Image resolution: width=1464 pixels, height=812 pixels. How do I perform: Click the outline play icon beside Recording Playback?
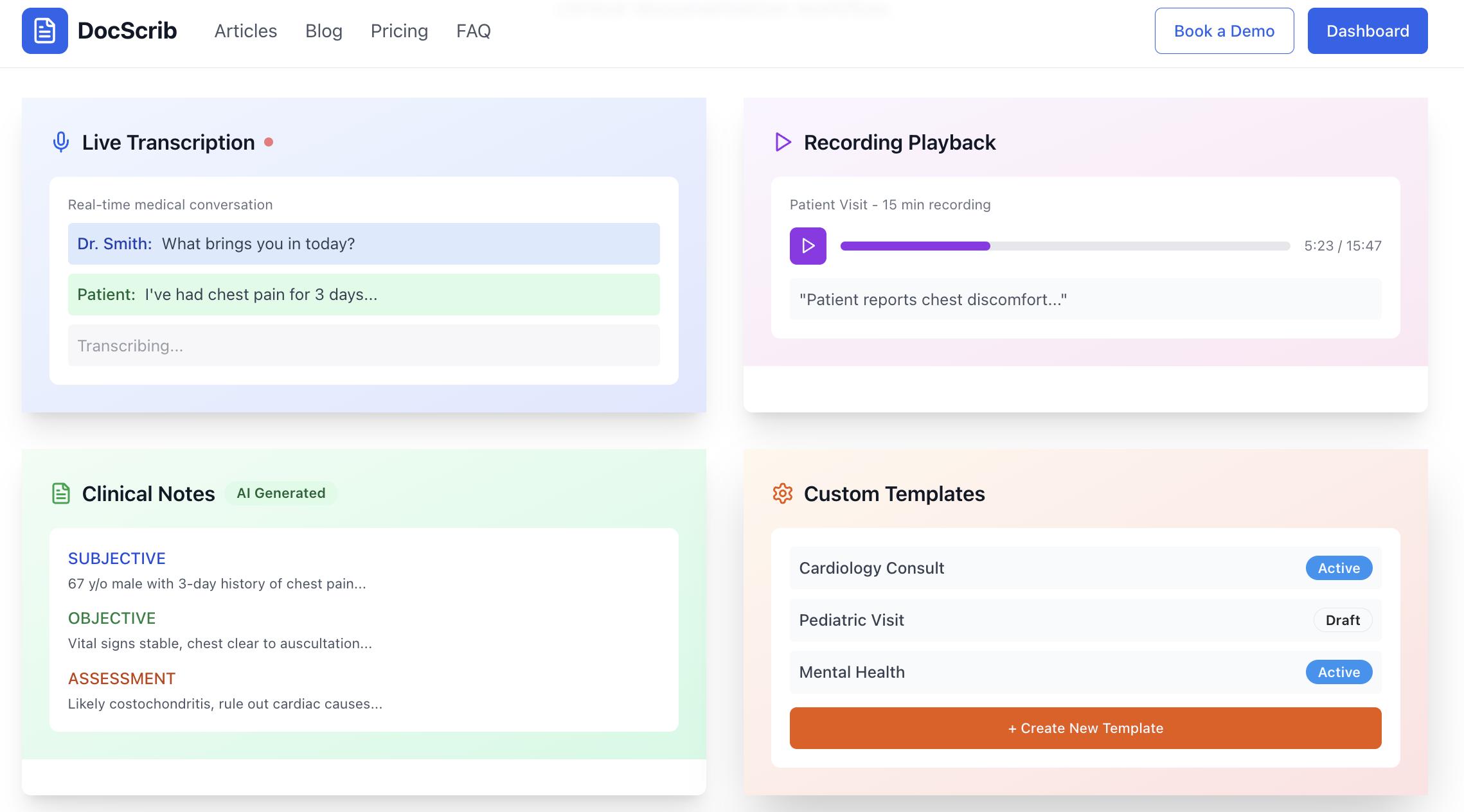782,142
